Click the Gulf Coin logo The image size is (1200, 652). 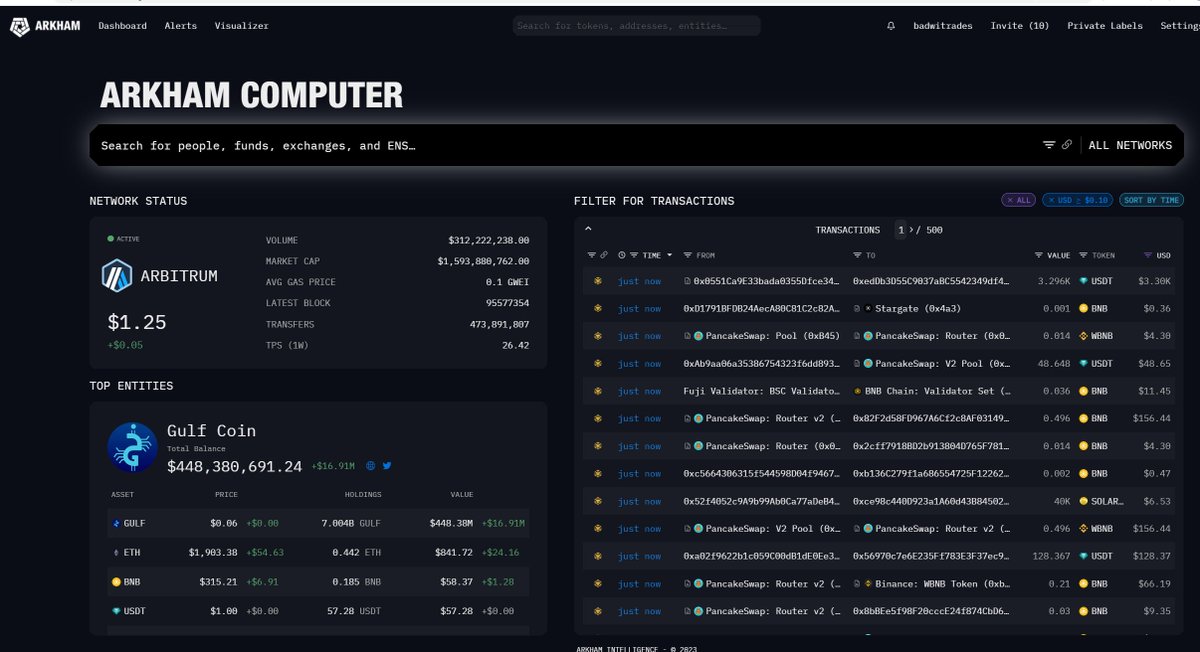tap(132, 447)
